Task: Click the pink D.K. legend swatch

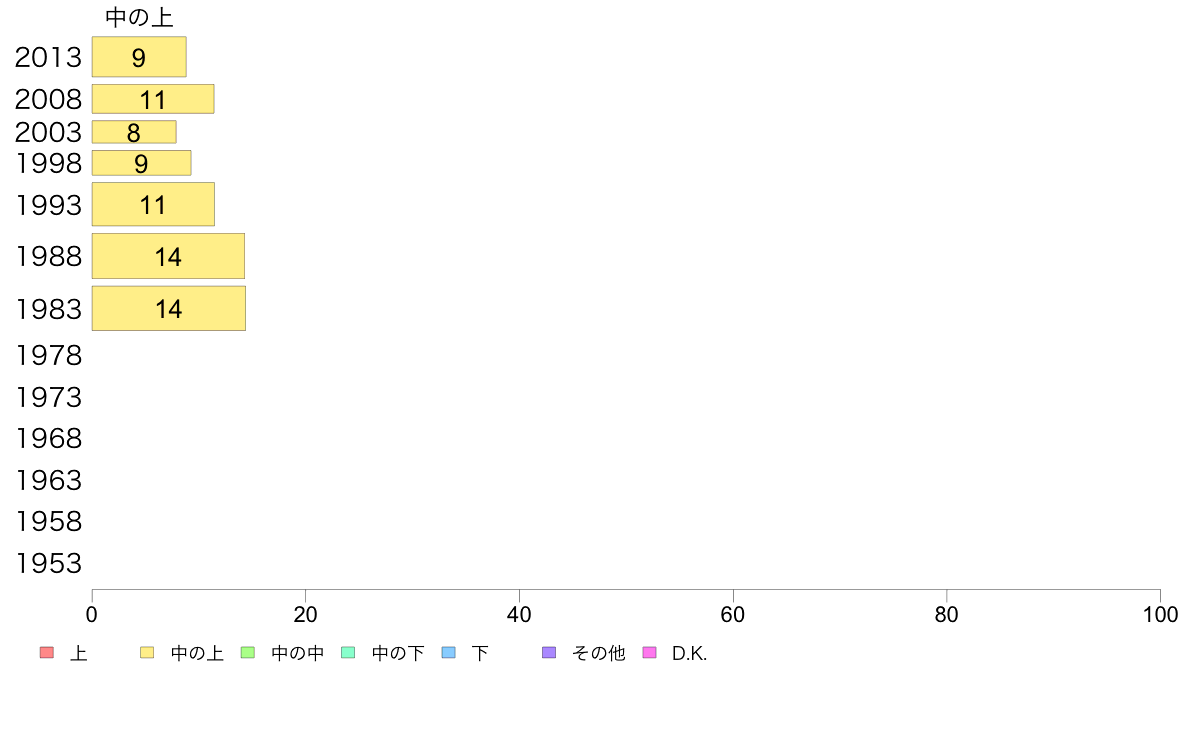Action: click(x=649, y=653)
